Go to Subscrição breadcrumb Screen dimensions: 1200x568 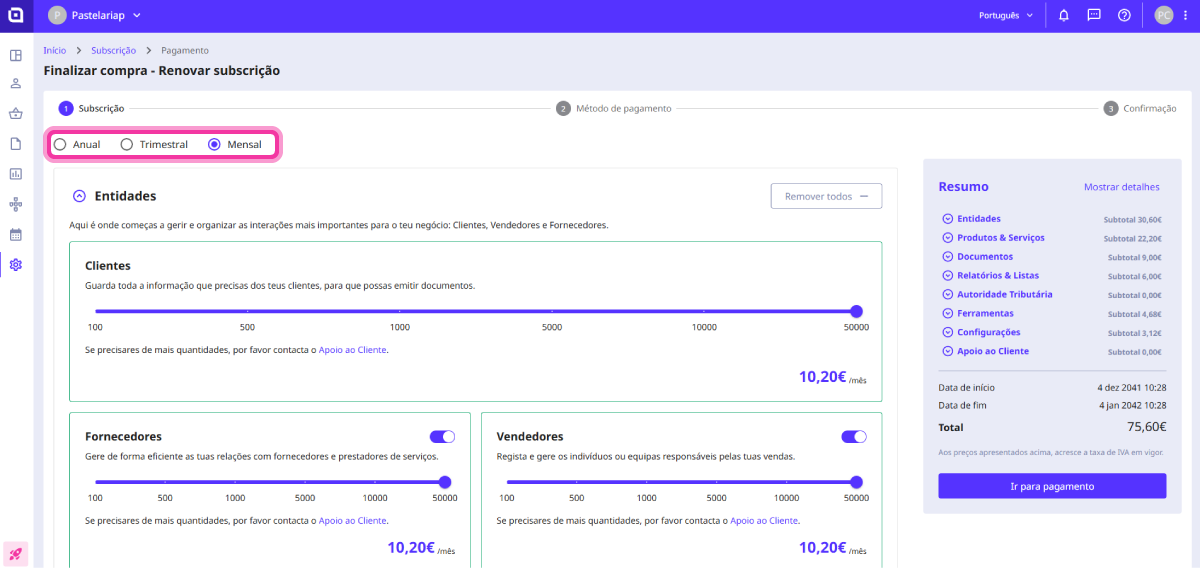click(x=113, y=50)
